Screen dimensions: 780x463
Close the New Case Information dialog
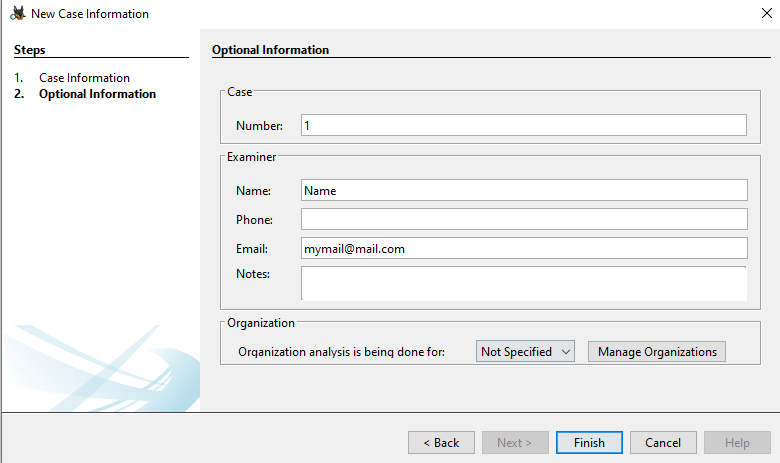[765, 14]
